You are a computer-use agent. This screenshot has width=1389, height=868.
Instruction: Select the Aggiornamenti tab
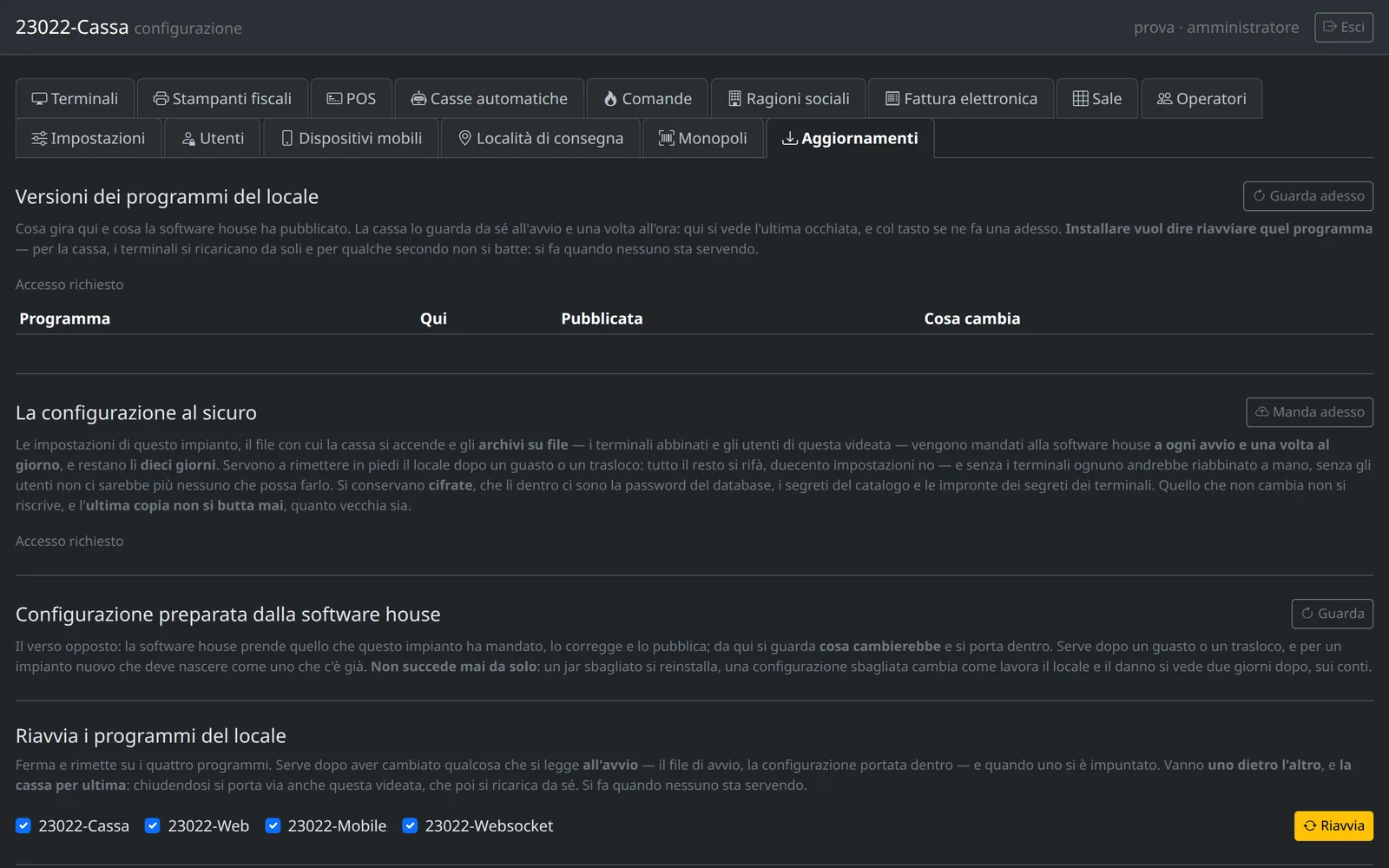click(x=850, y=138)
